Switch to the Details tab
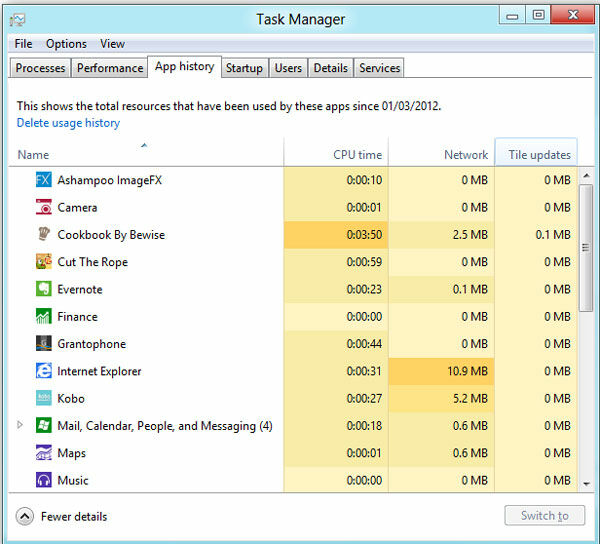Screen dimensions: 600x544 coord(331,68)
